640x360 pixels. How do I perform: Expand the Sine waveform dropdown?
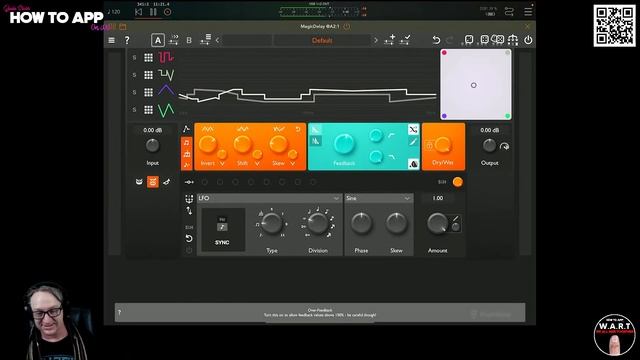(379, 198)
